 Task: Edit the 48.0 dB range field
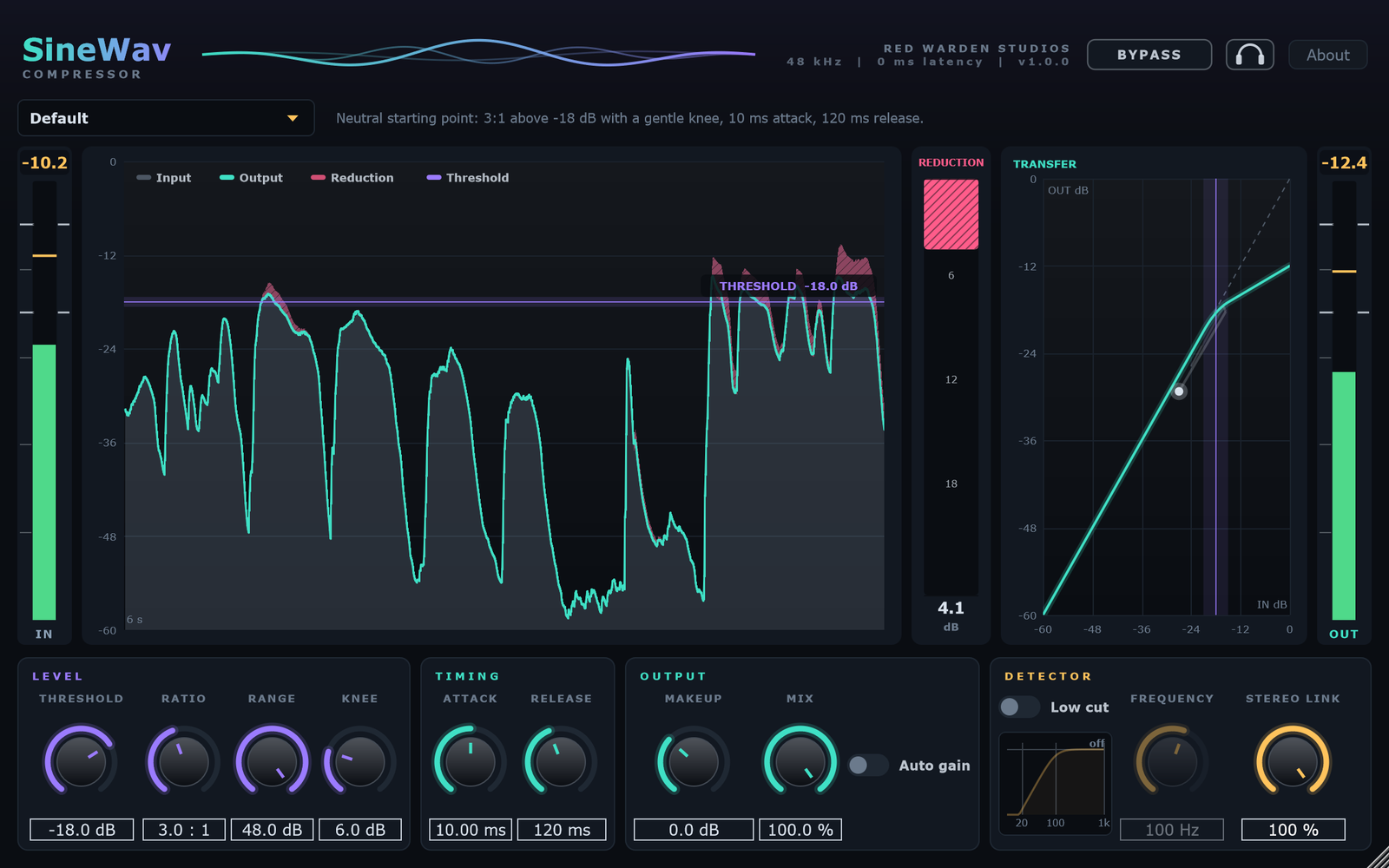(273, 830)
